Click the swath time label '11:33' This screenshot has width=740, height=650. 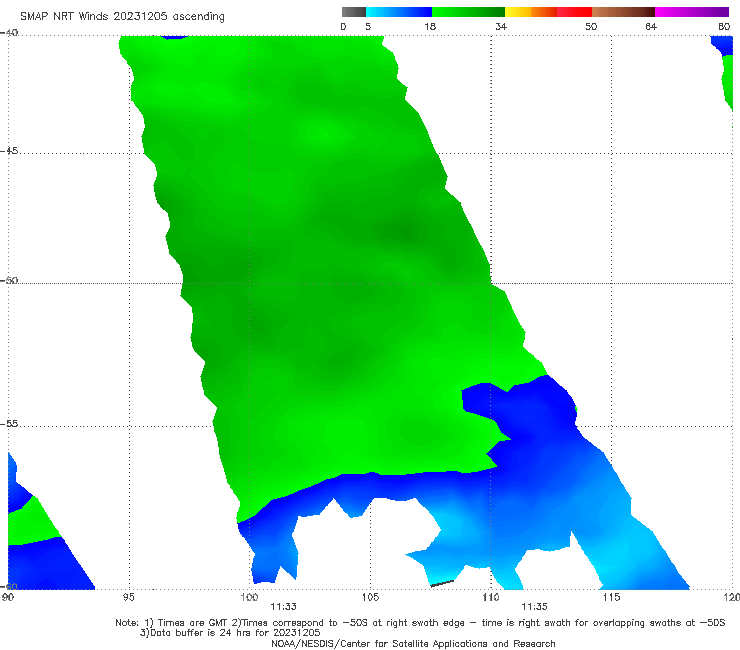[x=283, y=607]
